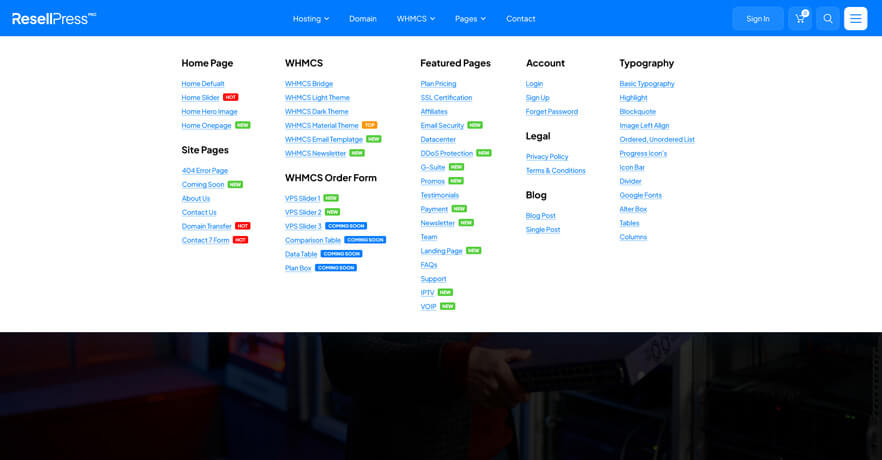Open DDoS Protection link

point(447,154)
